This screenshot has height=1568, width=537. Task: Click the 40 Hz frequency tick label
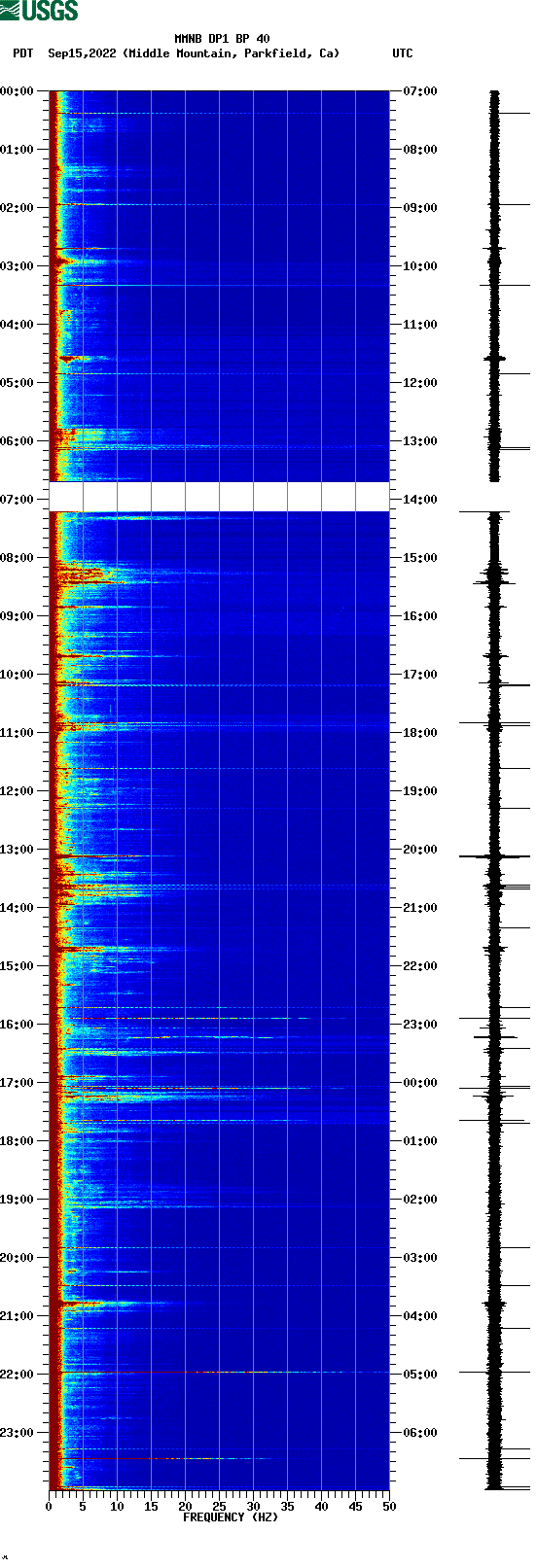pyautogui.click(x=321, y=1507)
